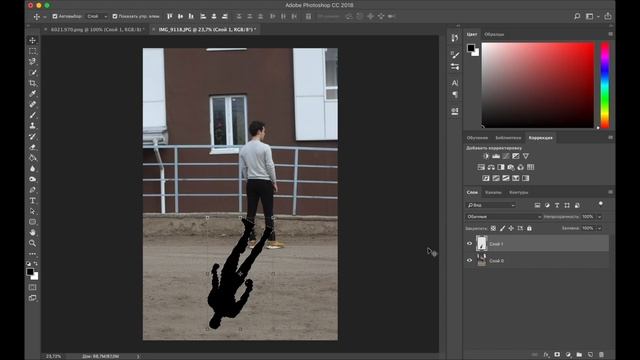Image resolution: width=640 pixels, height=360 pixels.
Task: Switch to the 6021.970.png document tab
Action: pyautogui.click(x=97, y=29)
